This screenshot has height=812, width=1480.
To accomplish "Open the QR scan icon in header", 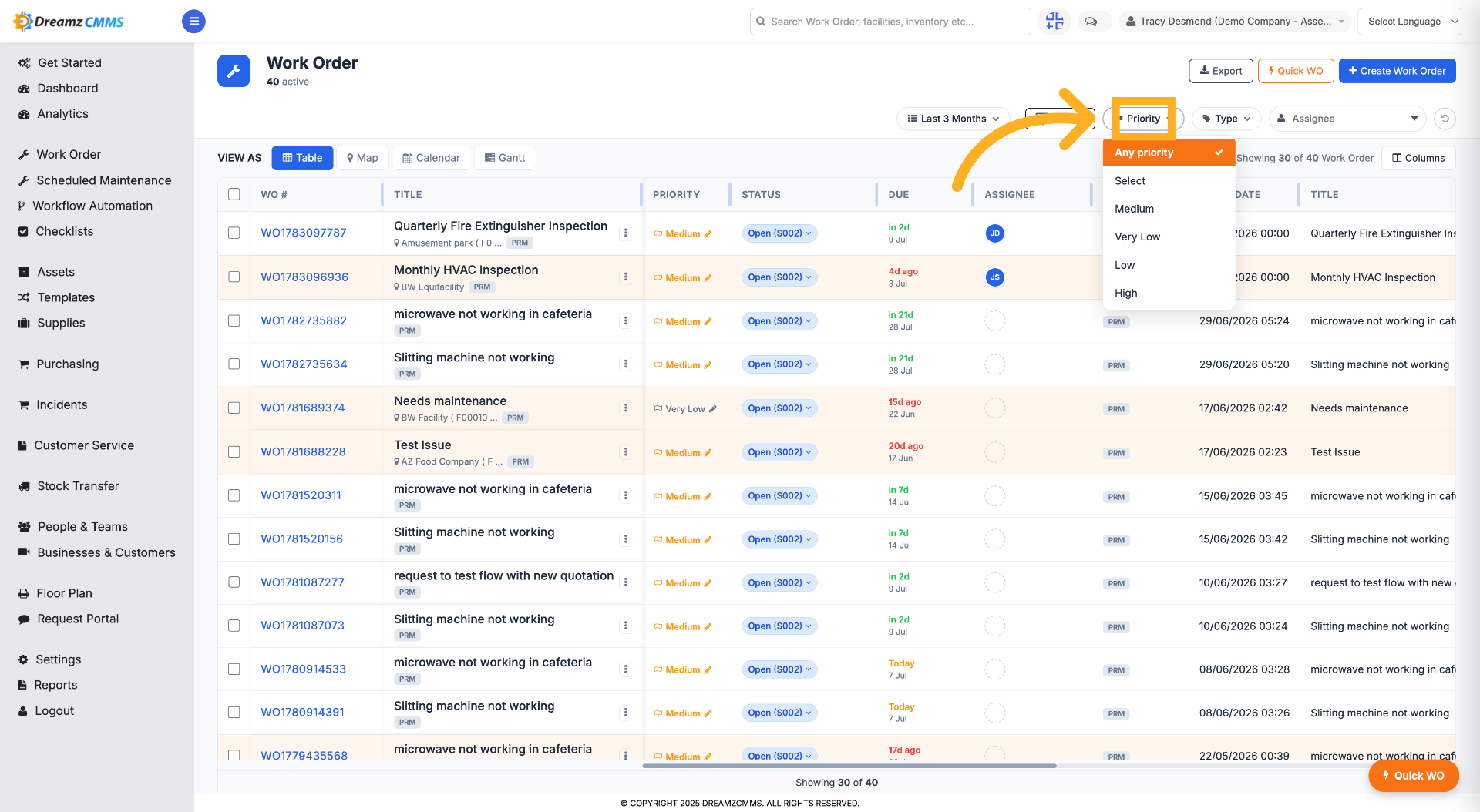I will 1054,22.
